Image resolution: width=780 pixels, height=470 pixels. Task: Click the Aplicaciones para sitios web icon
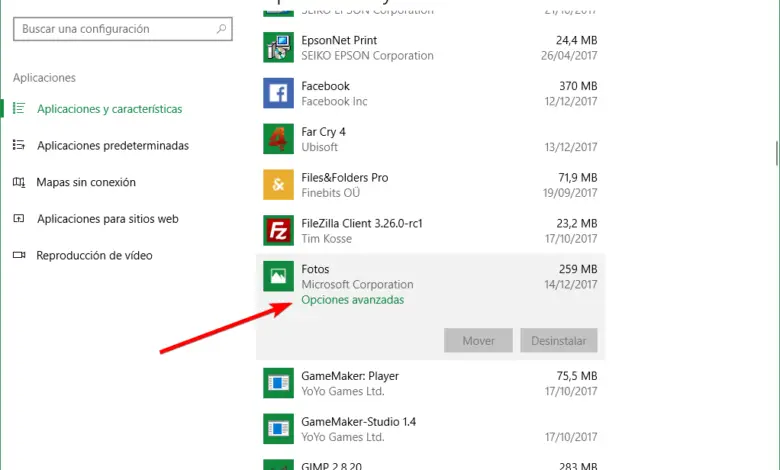(19, 218)
